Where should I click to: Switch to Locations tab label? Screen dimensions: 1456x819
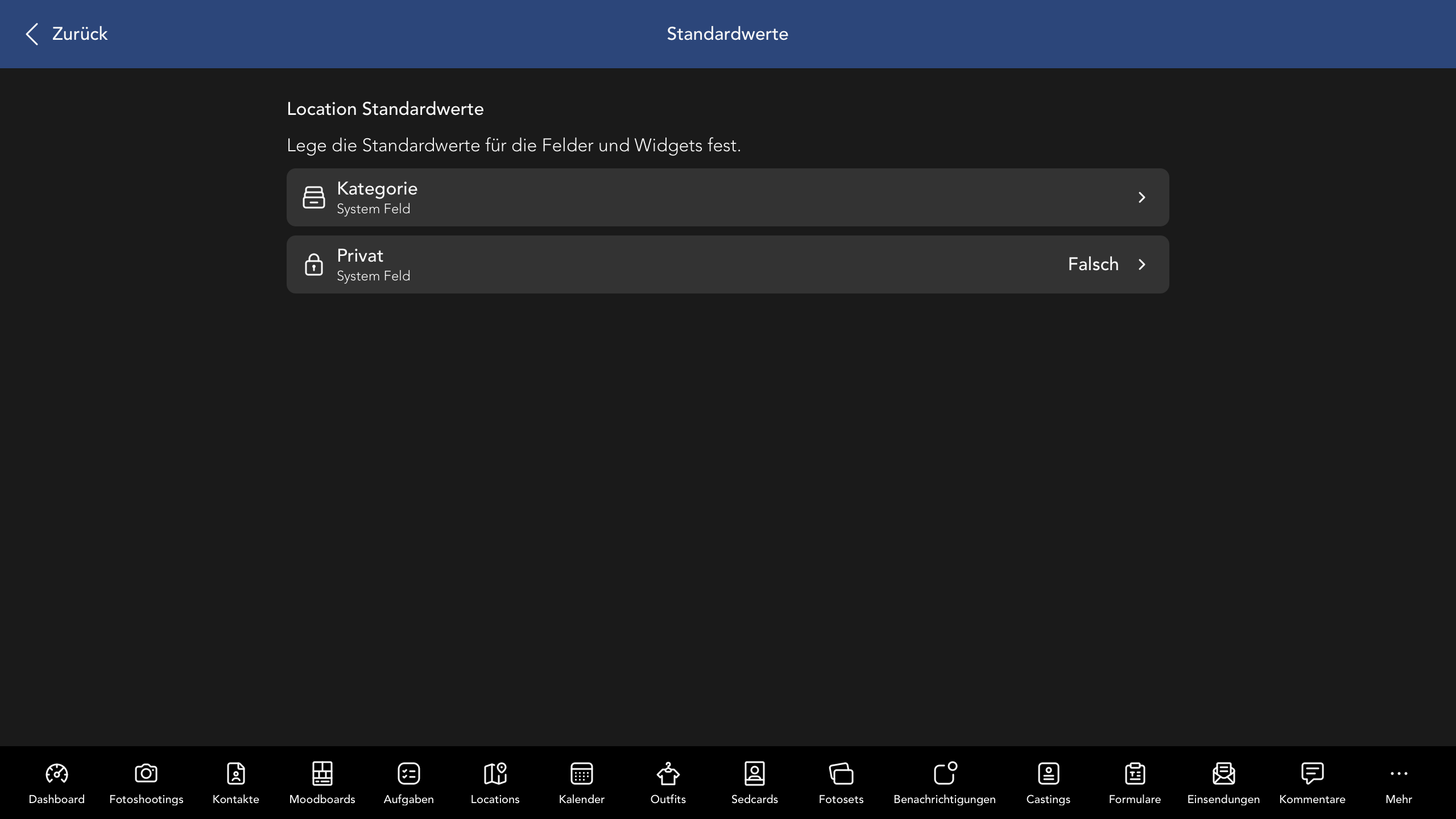coord(495,799)
